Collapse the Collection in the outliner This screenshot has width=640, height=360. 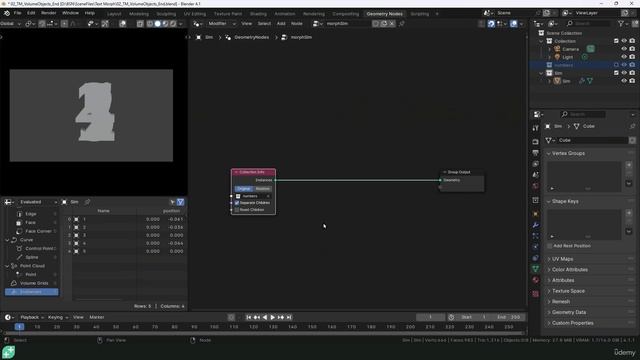tap(541, 41)
